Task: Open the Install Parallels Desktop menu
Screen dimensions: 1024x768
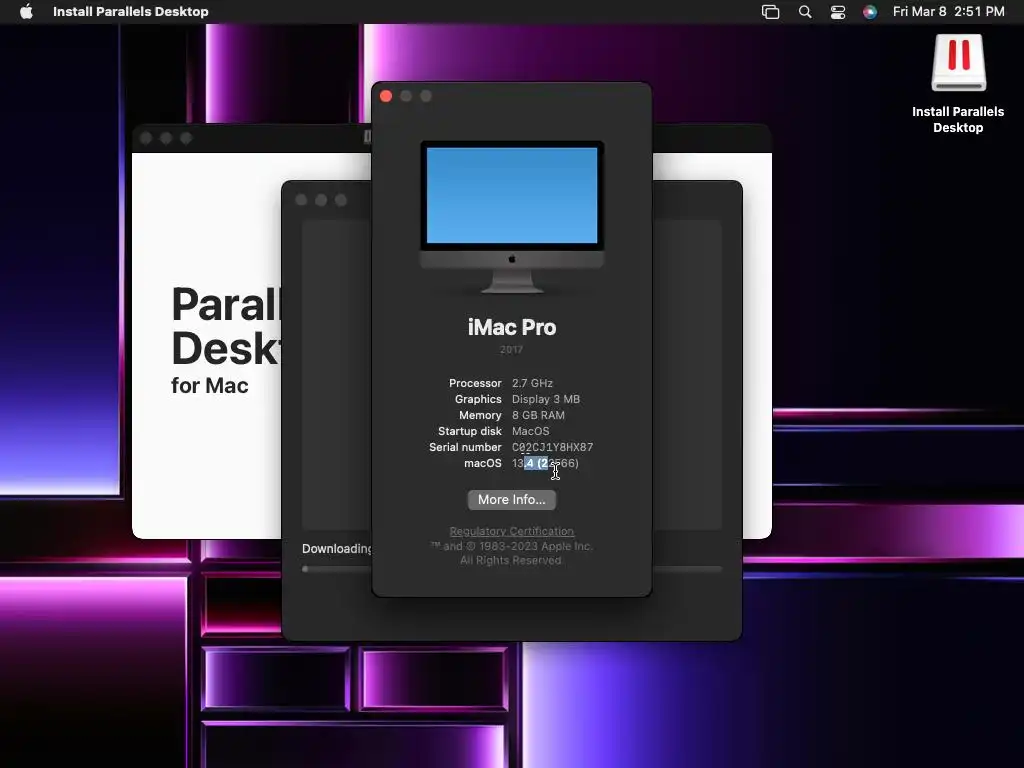Action: pos(131,12)
